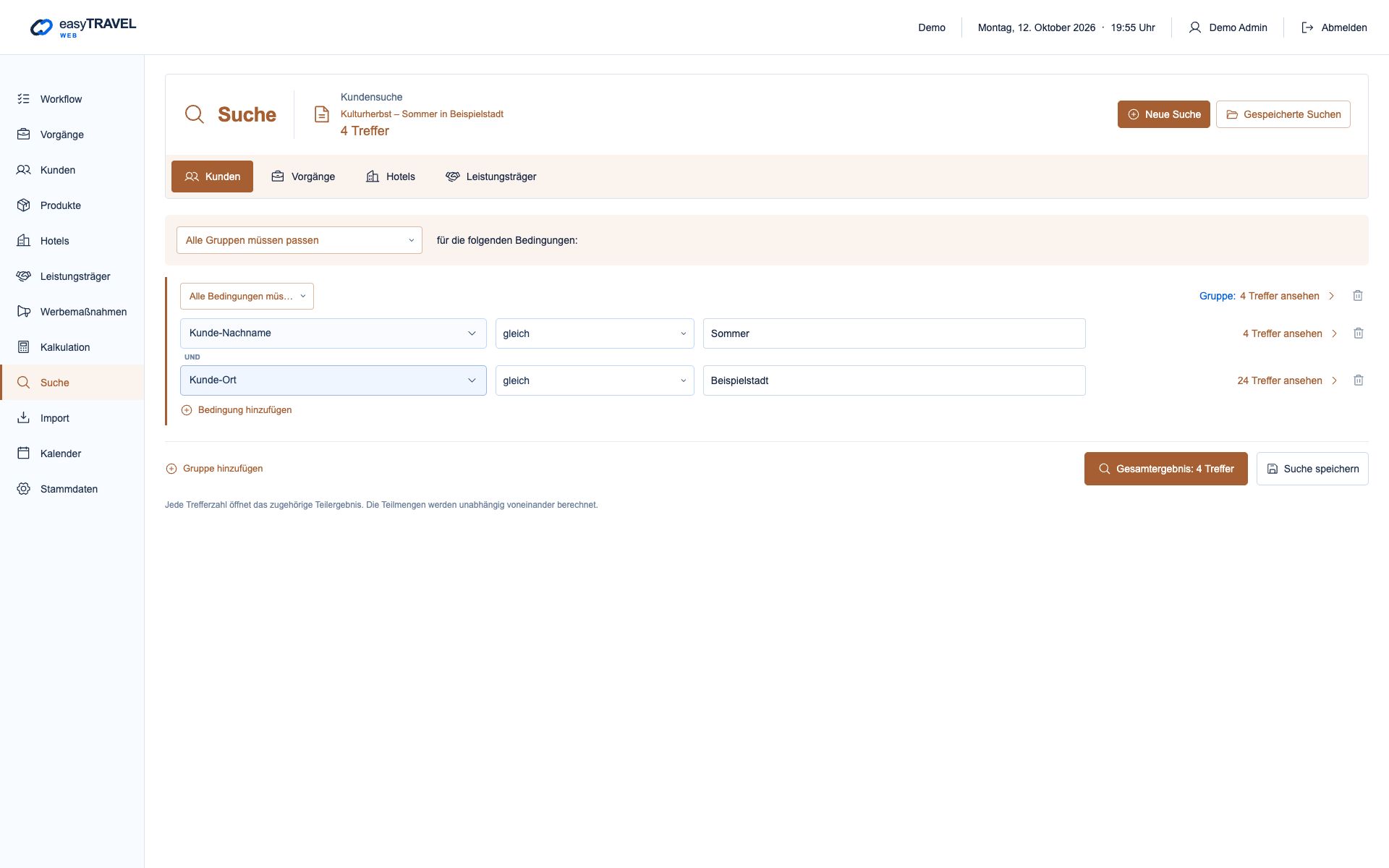Click the Kundensuche document icon
Image resolution: width=1389 pixels, height=868 pixels.
(321, 114)
